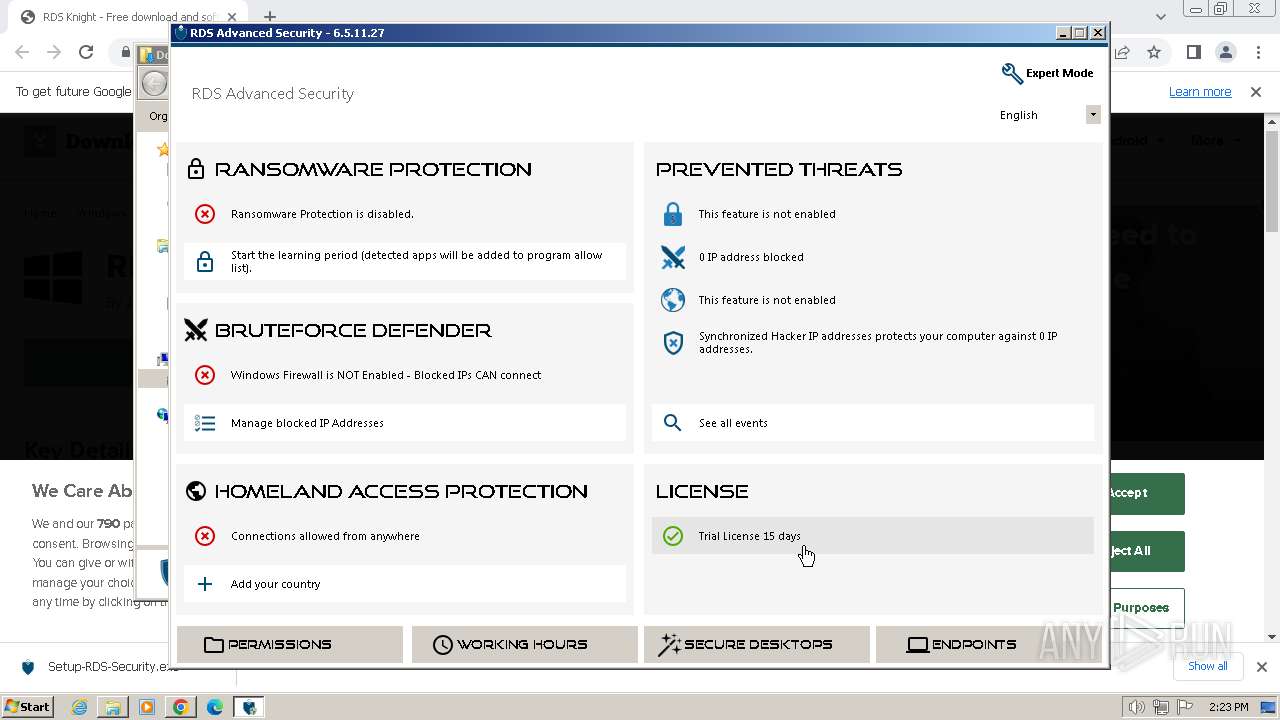Click the magnifier icon beside See all events

tap(673, 423)
